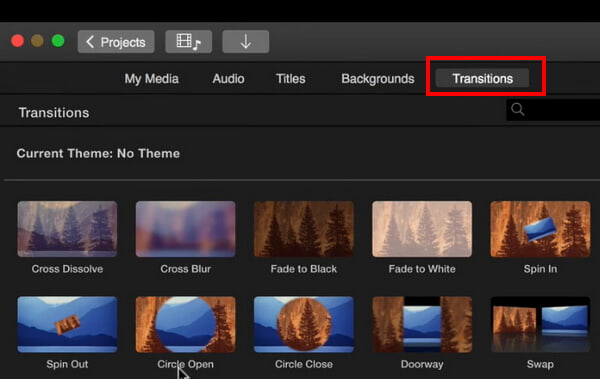This screenshot has width=600, height=379.
Task: Select the Cross Dissolve transition thumbnail
Action: click(67, 229)
